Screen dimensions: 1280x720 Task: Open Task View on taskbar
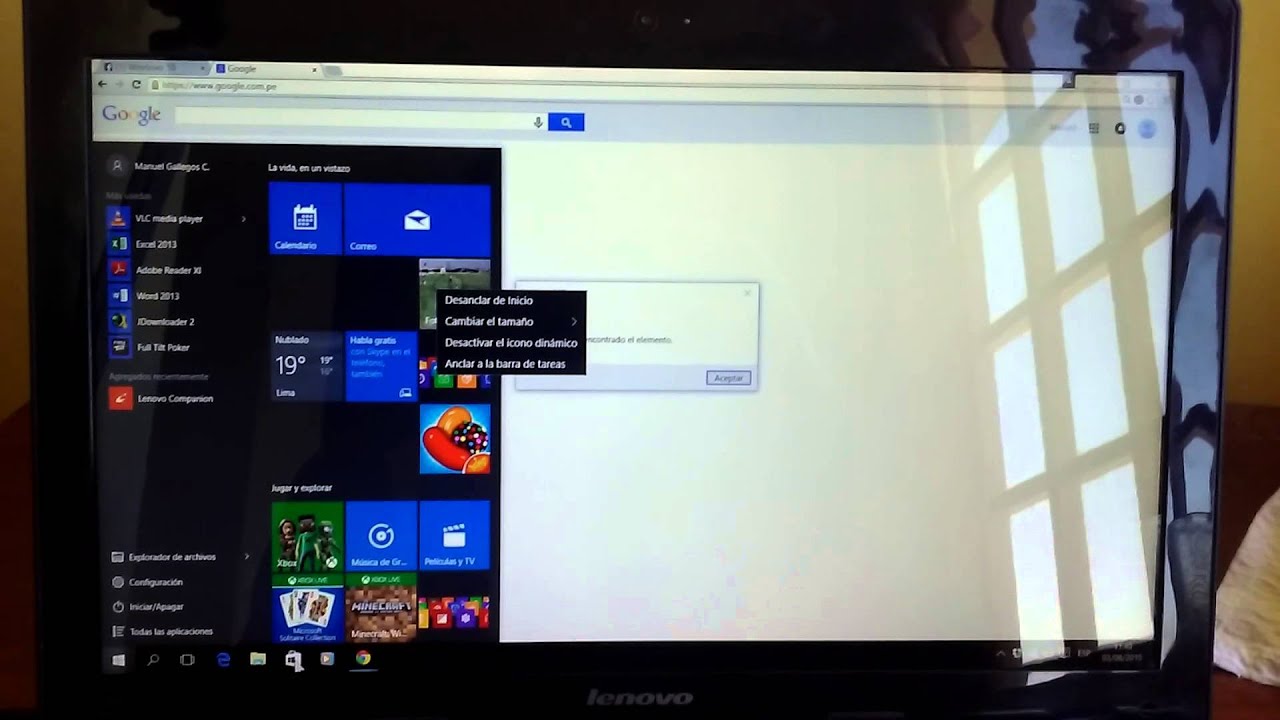187,660
